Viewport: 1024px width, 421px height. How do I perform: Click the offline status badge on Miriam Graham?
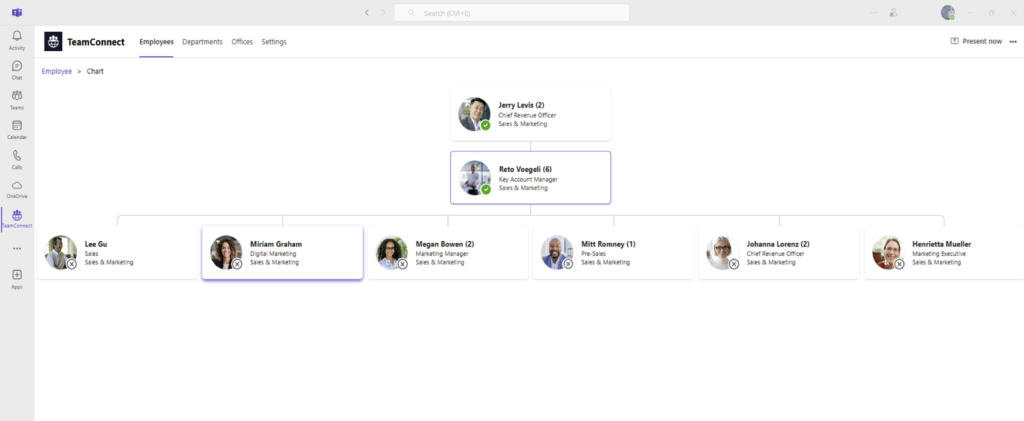tap(237, 264)
